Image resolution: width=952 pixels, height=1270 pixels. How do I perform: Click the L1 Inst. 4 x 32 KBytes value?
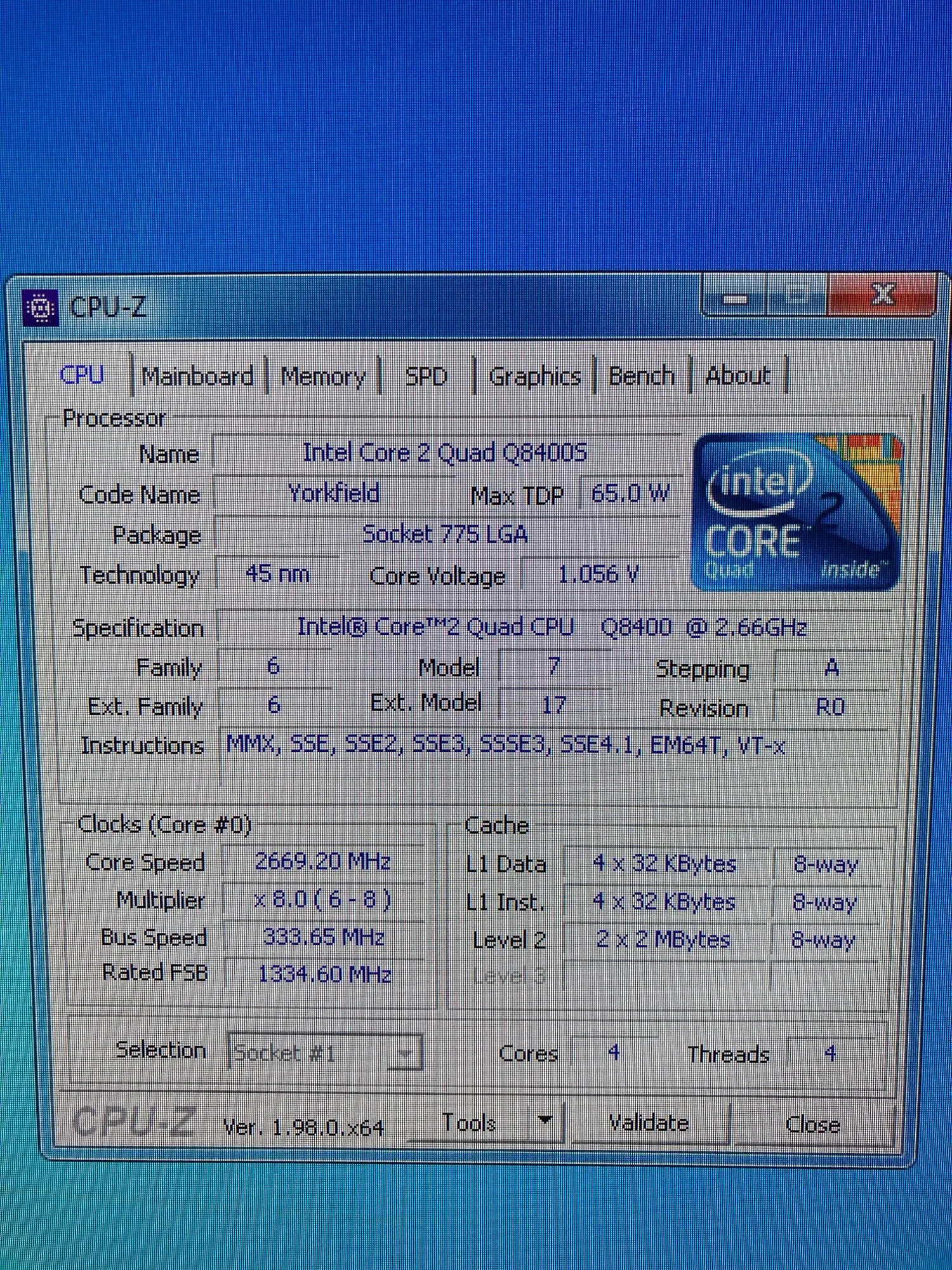pos(664,901)
